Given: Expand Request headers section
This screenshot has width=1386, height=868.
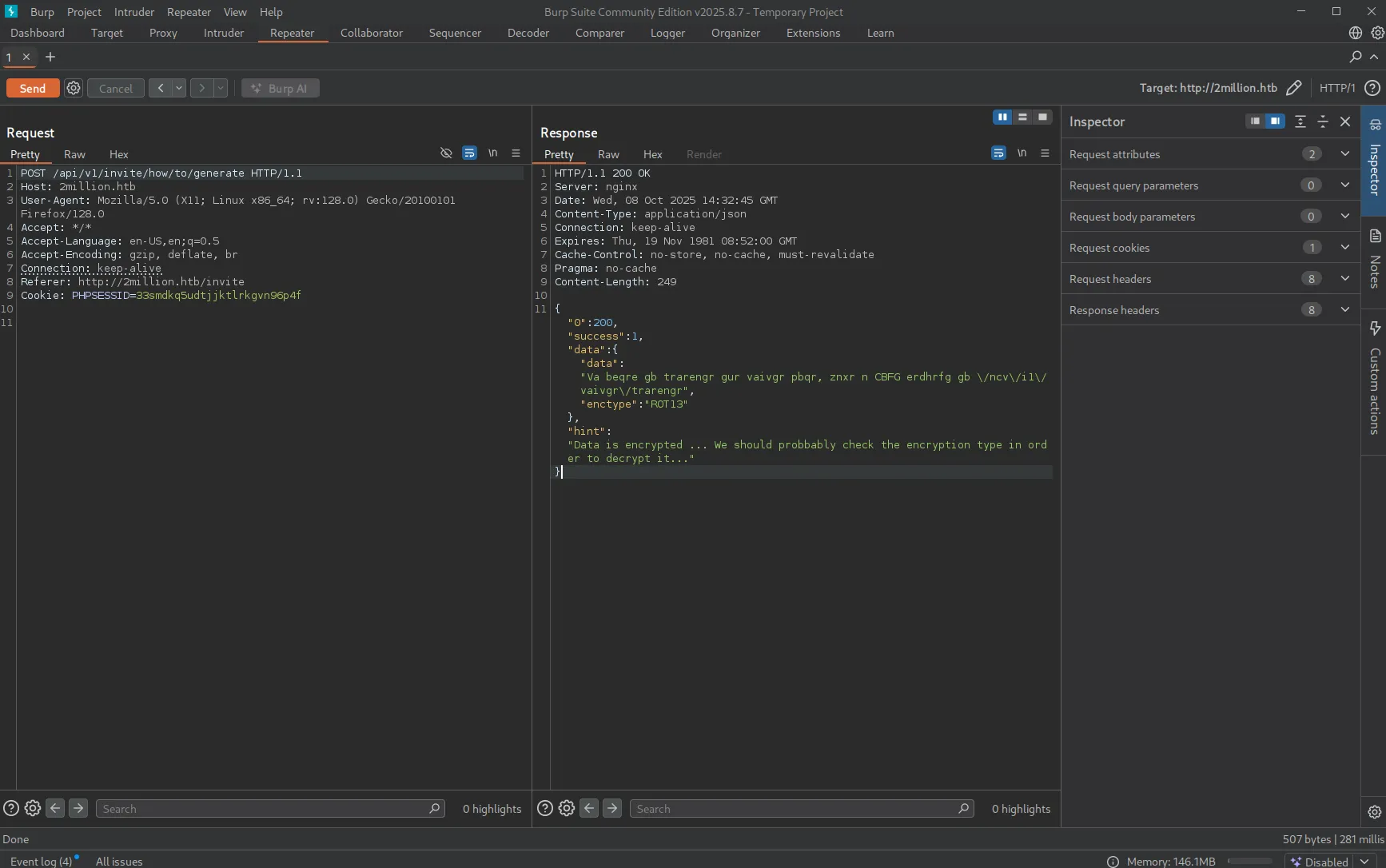Looking at the screenshot, I should [1345, 279].
